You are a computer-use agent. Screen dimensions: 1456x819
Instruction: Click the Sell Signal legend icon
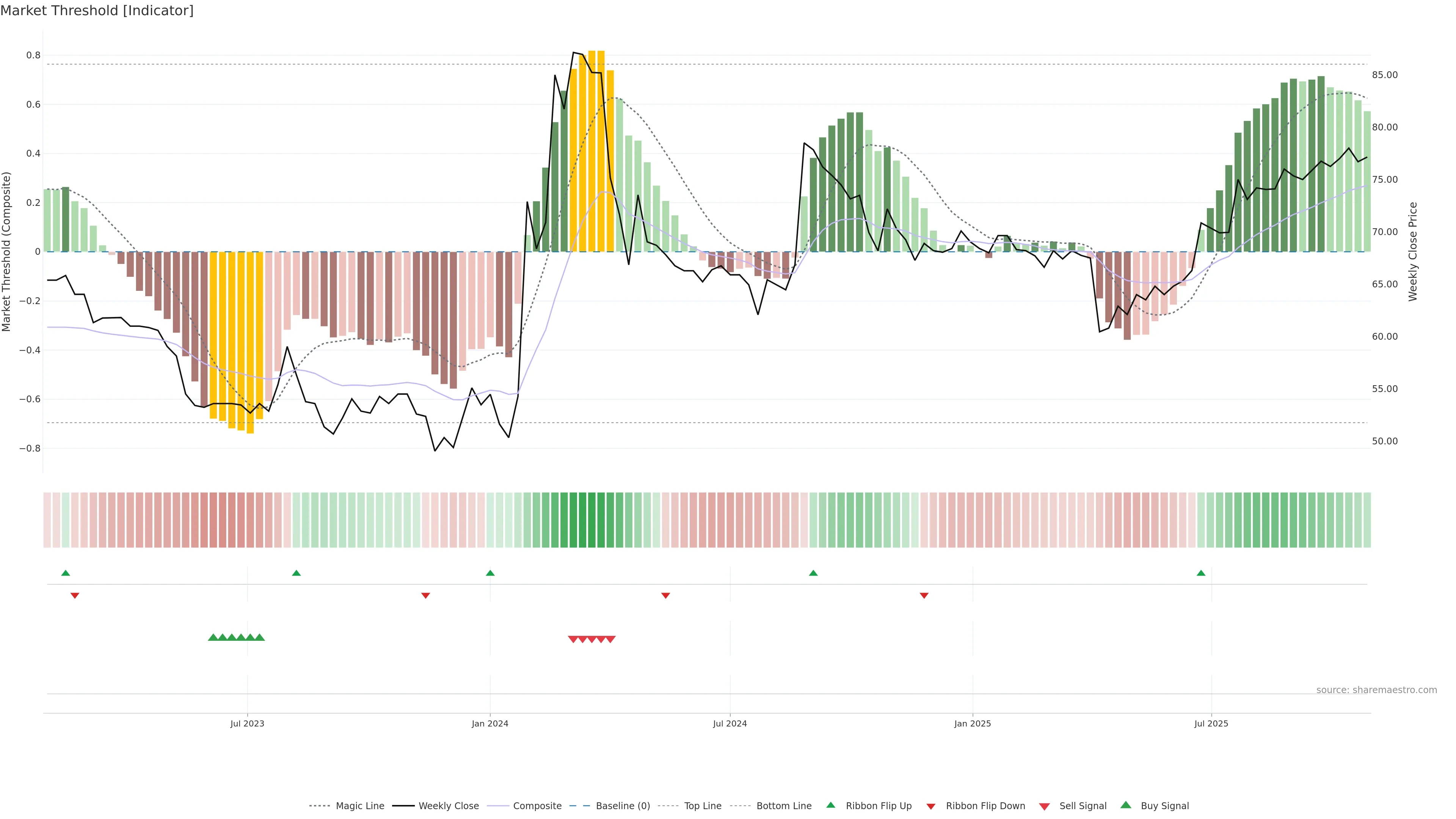tap(1044, 806)
